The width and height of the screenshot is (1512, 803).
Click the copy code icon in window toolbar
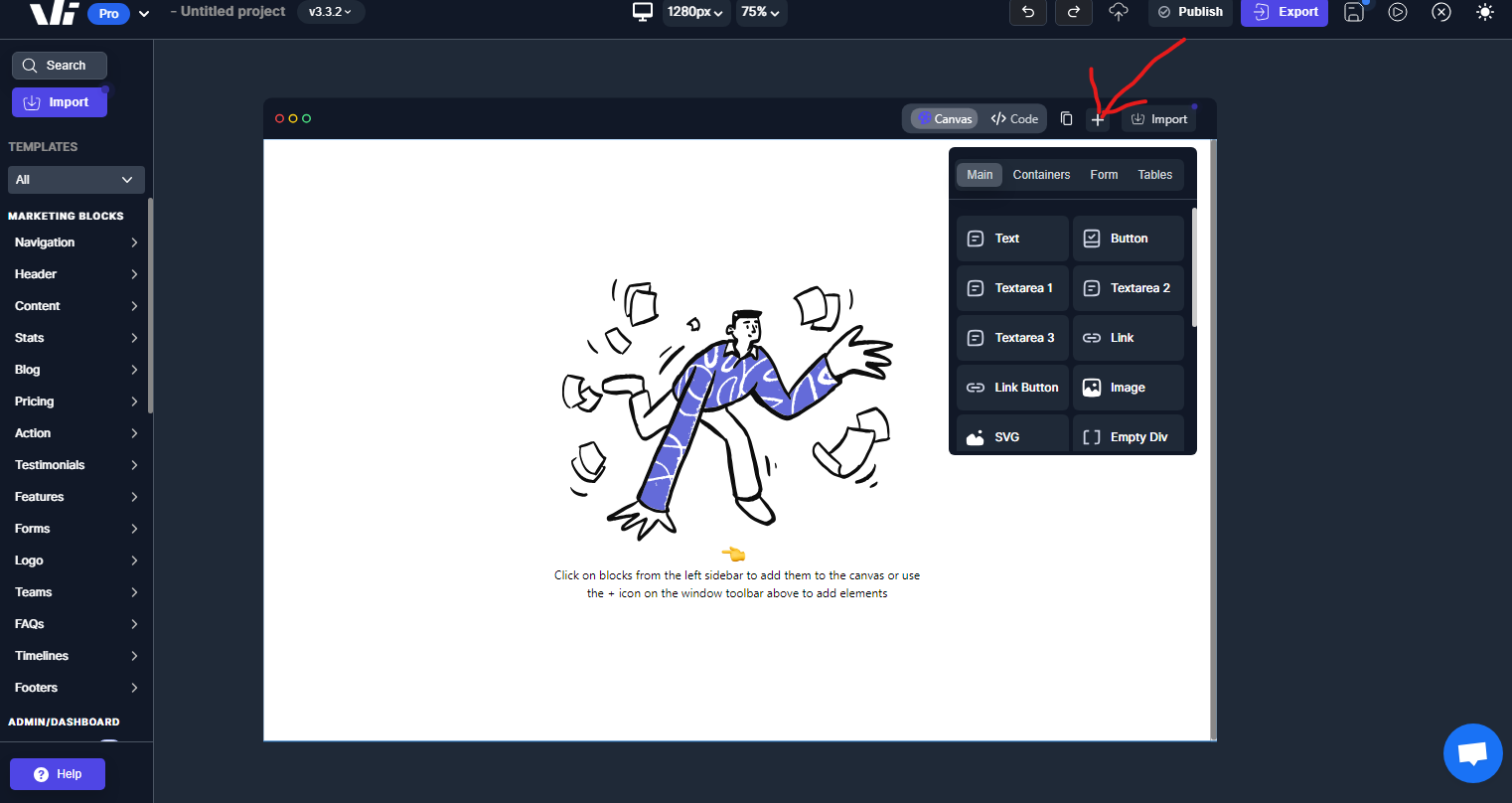[x=1066, y=118]
